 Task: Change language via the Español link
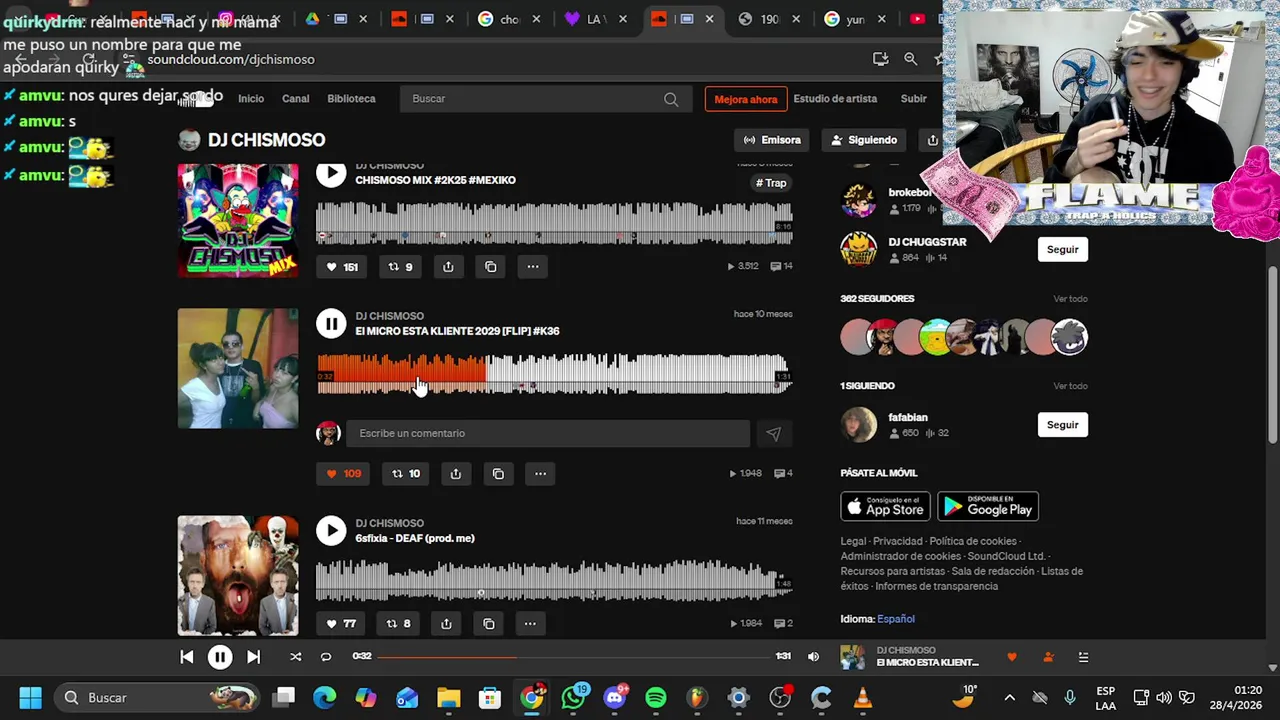[896, 619]
